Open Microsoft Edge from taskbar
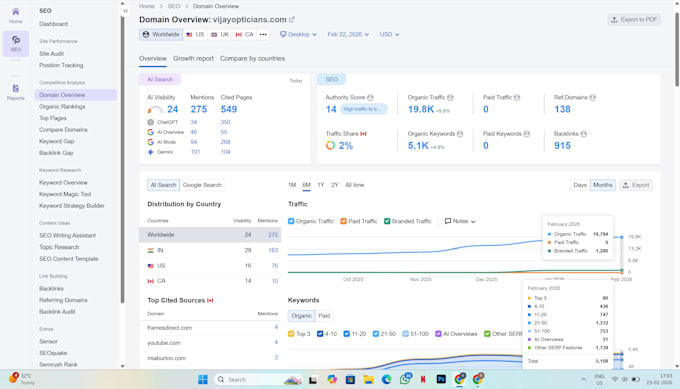This screenshot has height=389, width=680. (x=386, y=379)
